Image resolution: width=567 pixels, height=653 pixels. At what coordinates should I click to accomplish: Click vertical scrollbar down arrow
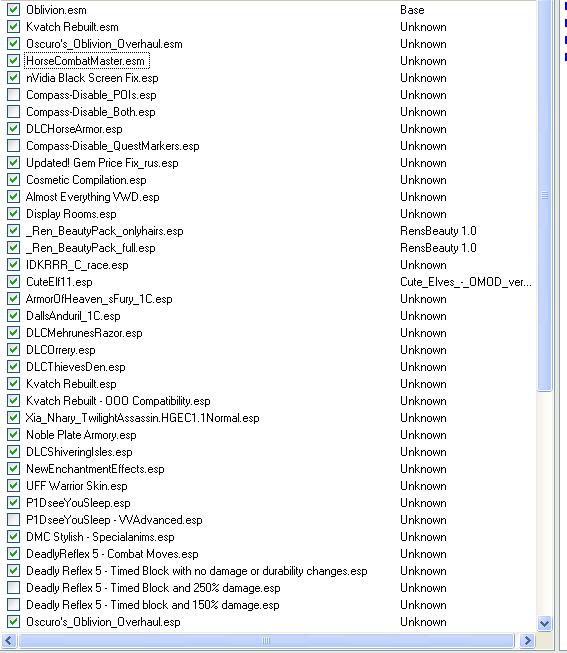[545, 623]
